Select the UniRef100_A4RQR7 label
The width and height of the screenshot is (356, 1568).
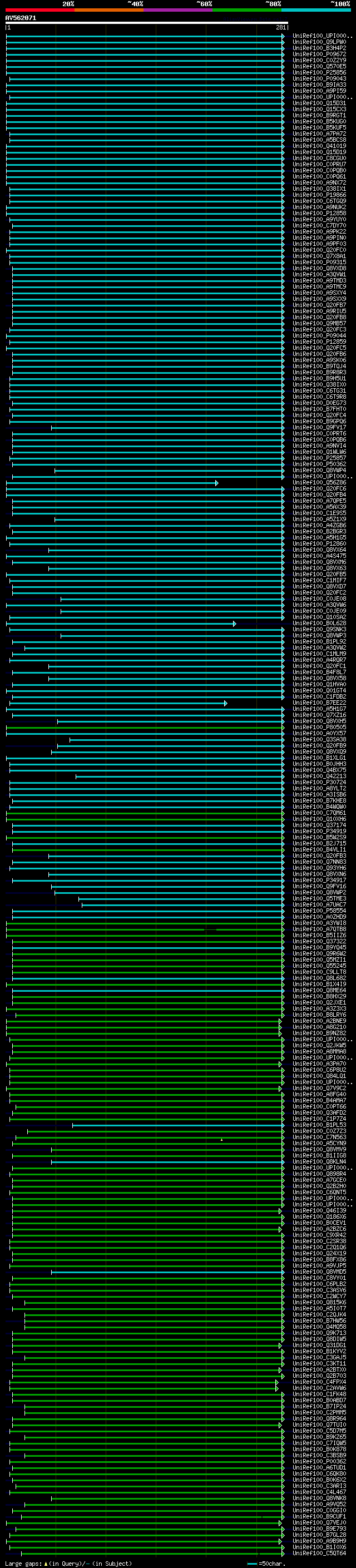[319, 660]
